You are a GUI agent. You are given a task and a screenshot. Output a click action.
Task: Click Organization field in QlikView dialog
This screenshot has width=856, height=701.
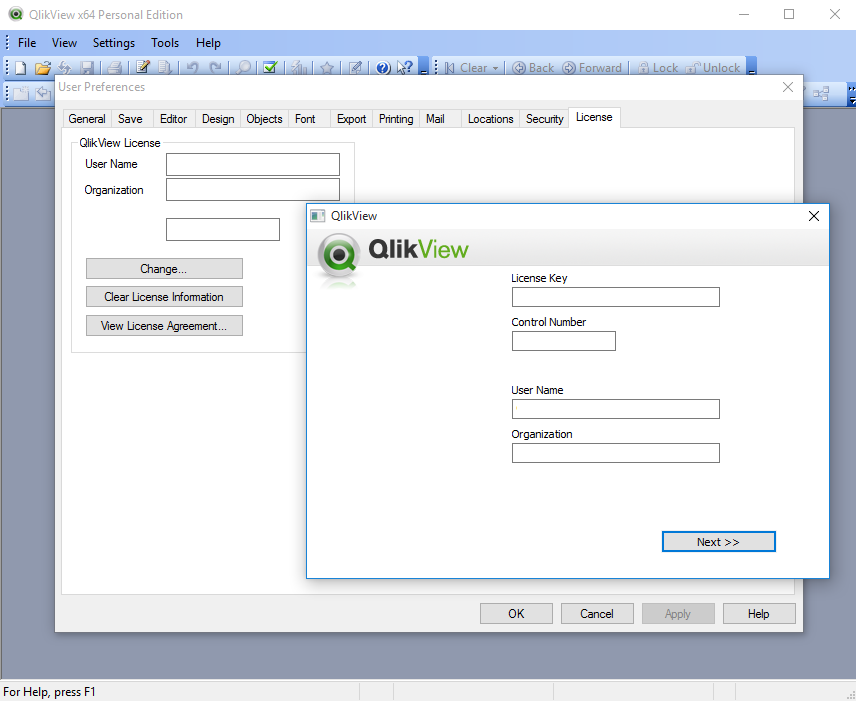[x=615, y=453]
